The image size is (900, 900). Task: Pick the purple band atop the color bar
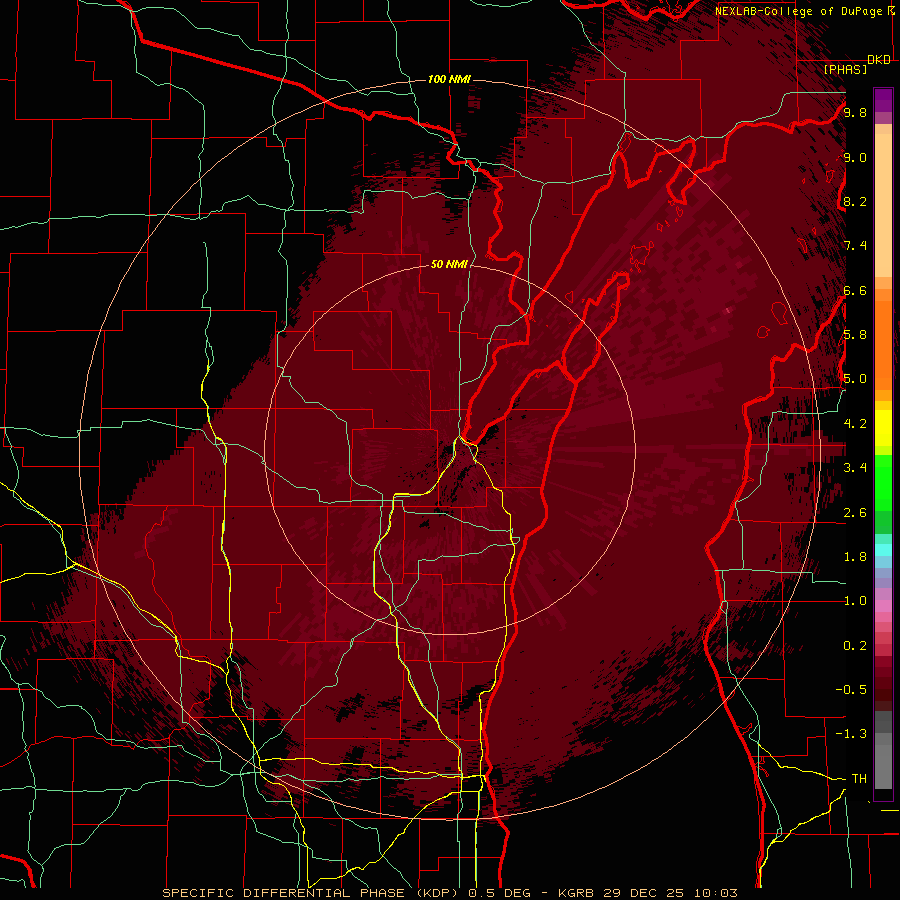tap(883, 100)
